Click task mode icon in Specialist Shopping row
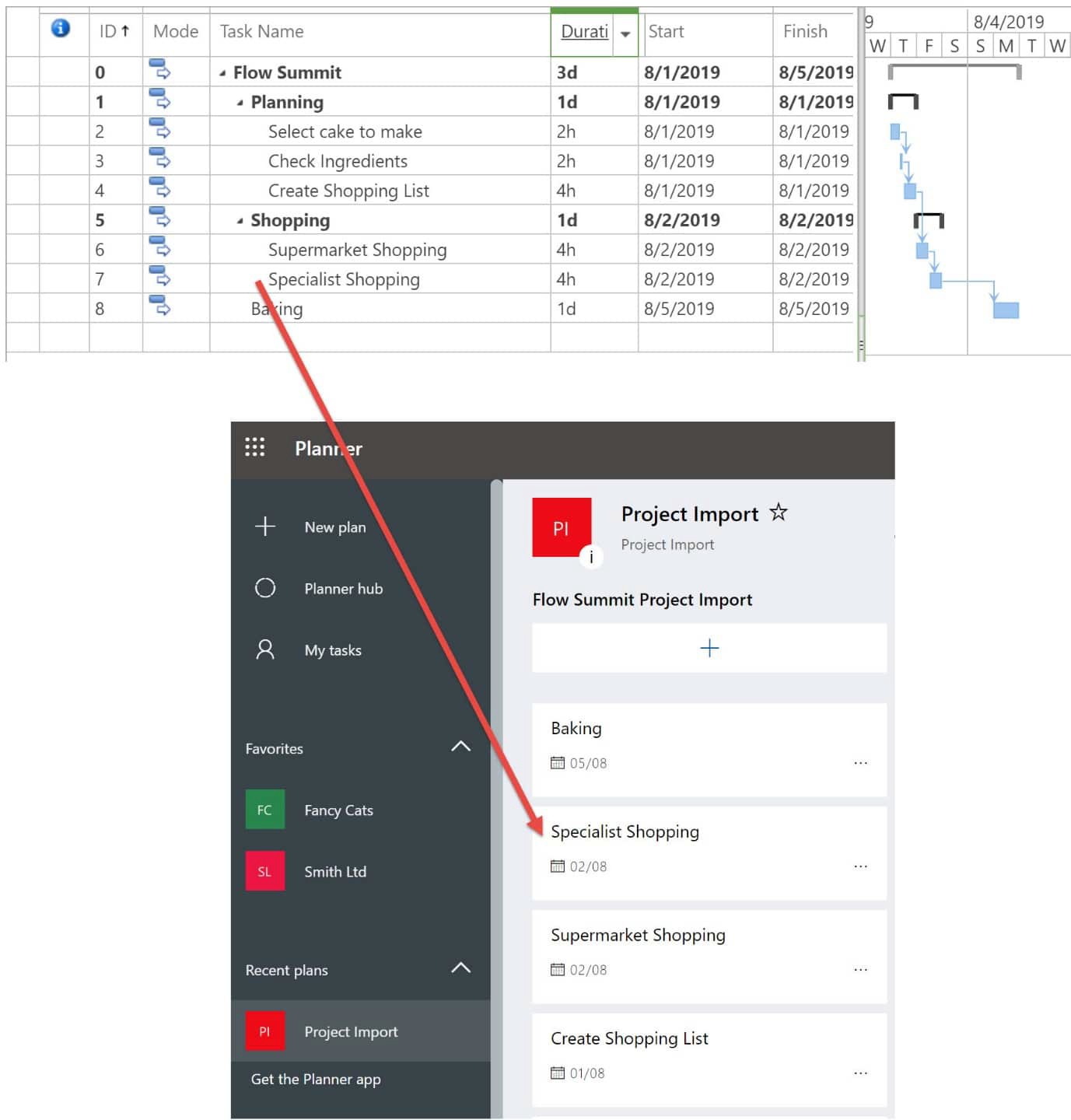 tap(159, 276)
